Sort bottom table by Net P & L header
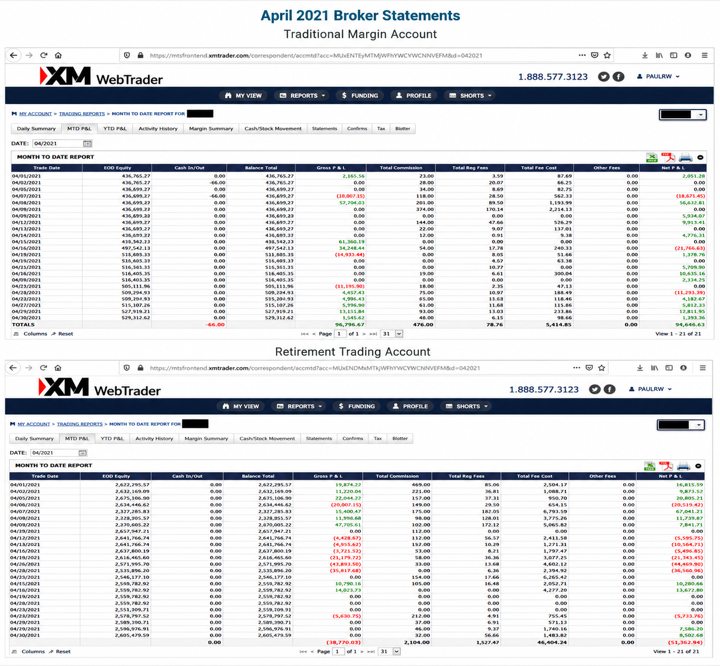Screen dimensions: 720x666 click(x=670, y=476)
